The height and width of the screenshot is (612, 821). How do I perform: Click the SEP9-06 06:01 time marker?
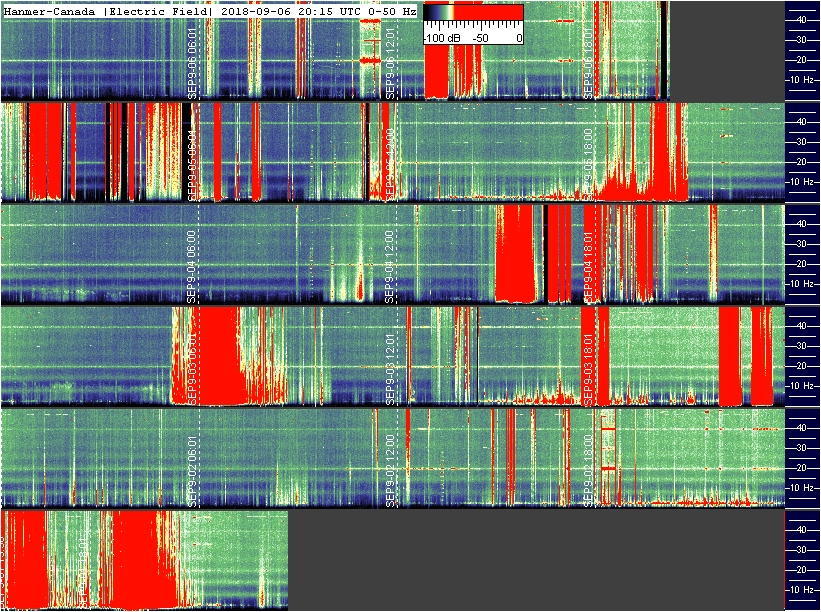192,64
